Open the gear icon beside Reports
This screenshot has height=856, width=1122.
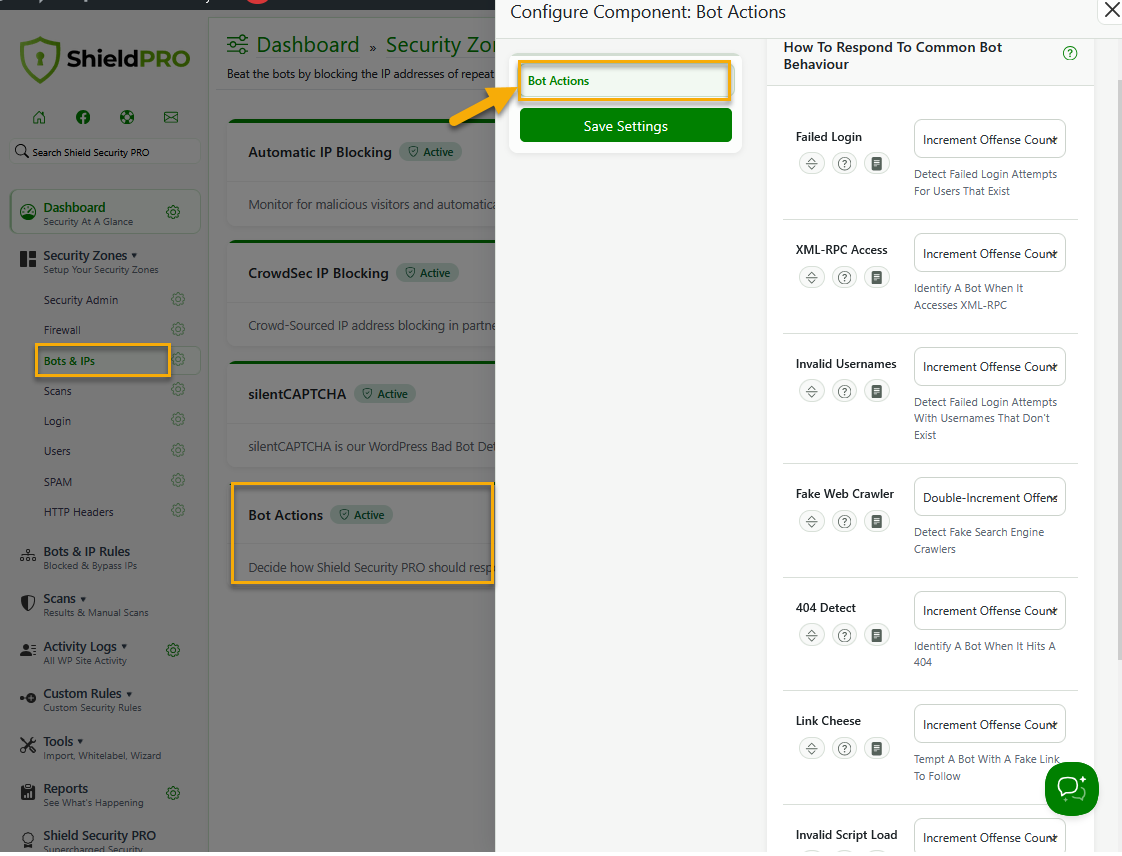(173, 794)
